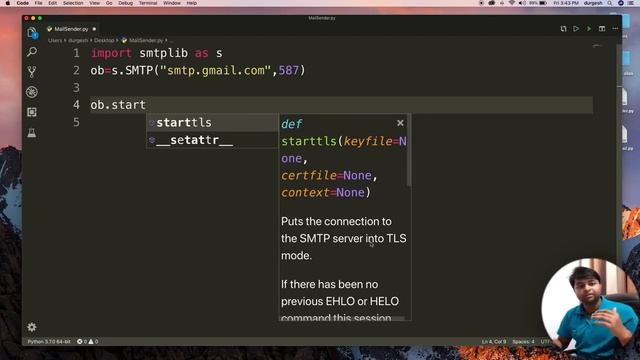
Task: Open the Help menu
Action: tap(191, 3)
